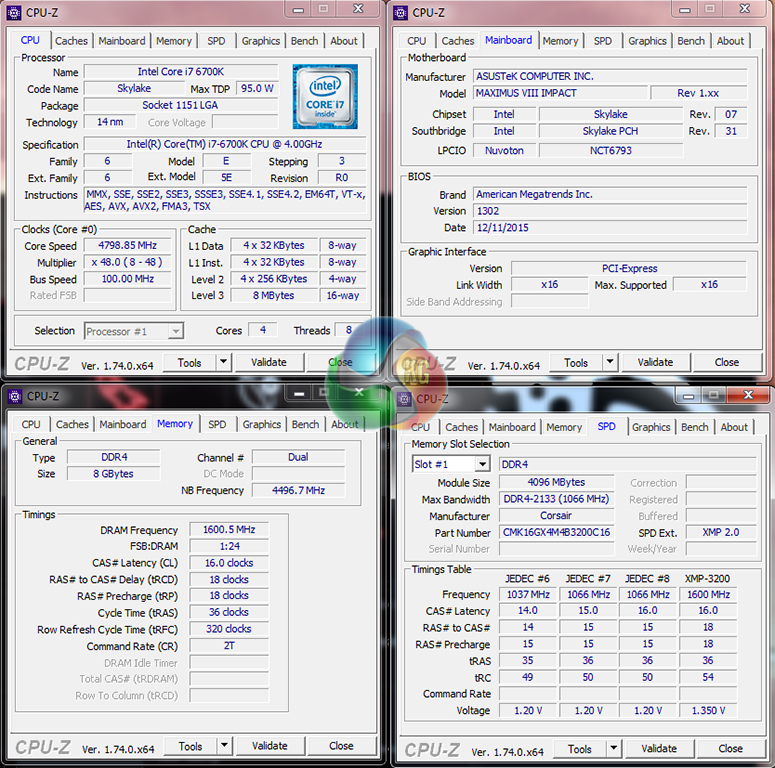775x768 pixels.
Task: Minimize the Mainboard window
Action: click(685, 9)
